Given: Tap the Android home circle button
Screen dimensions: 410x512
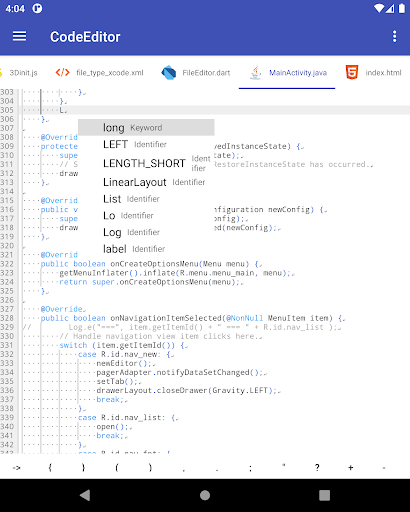Looking at the screenshot, I should (205, 495).
